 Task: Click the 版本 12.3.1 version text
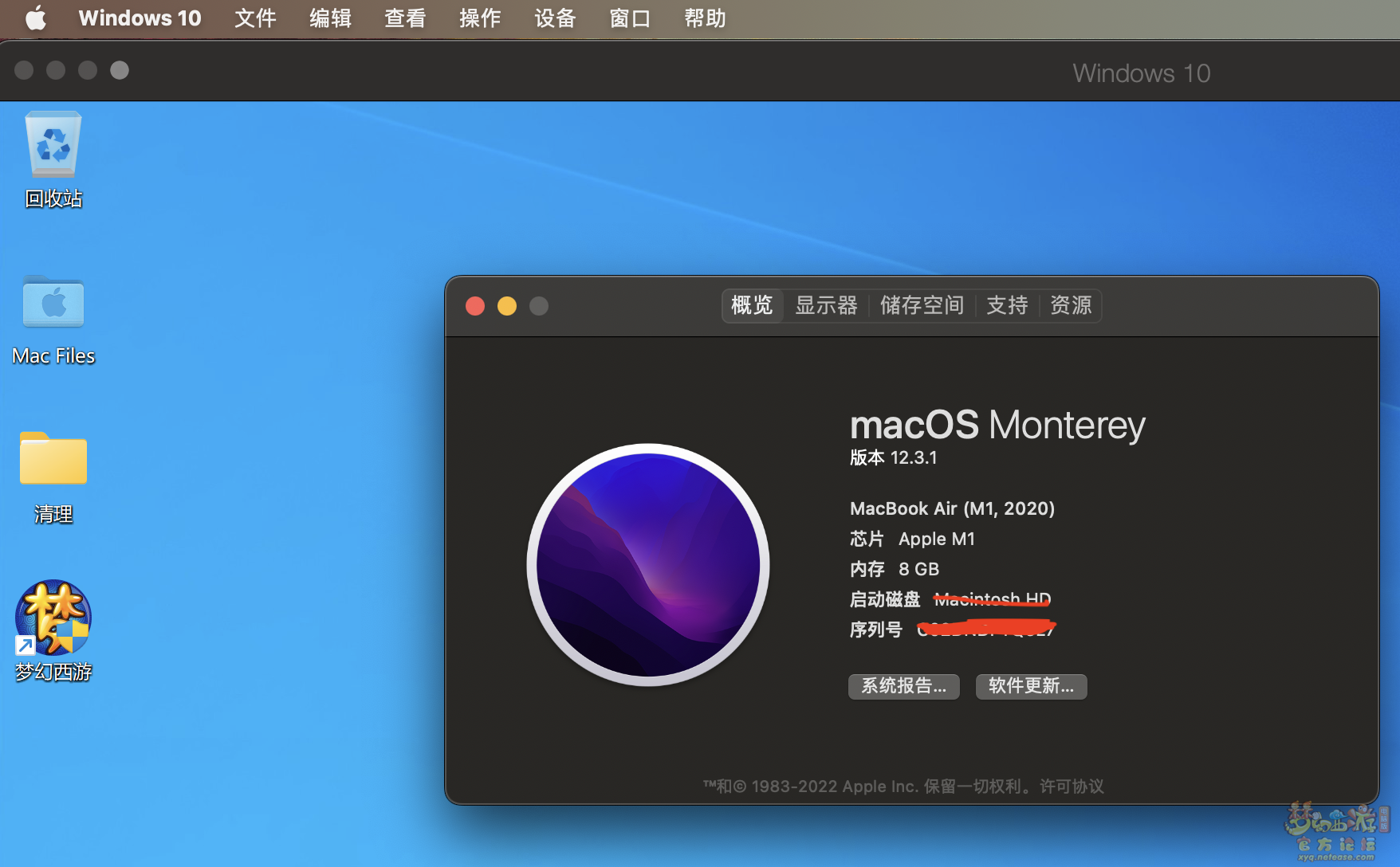(894, 457)
